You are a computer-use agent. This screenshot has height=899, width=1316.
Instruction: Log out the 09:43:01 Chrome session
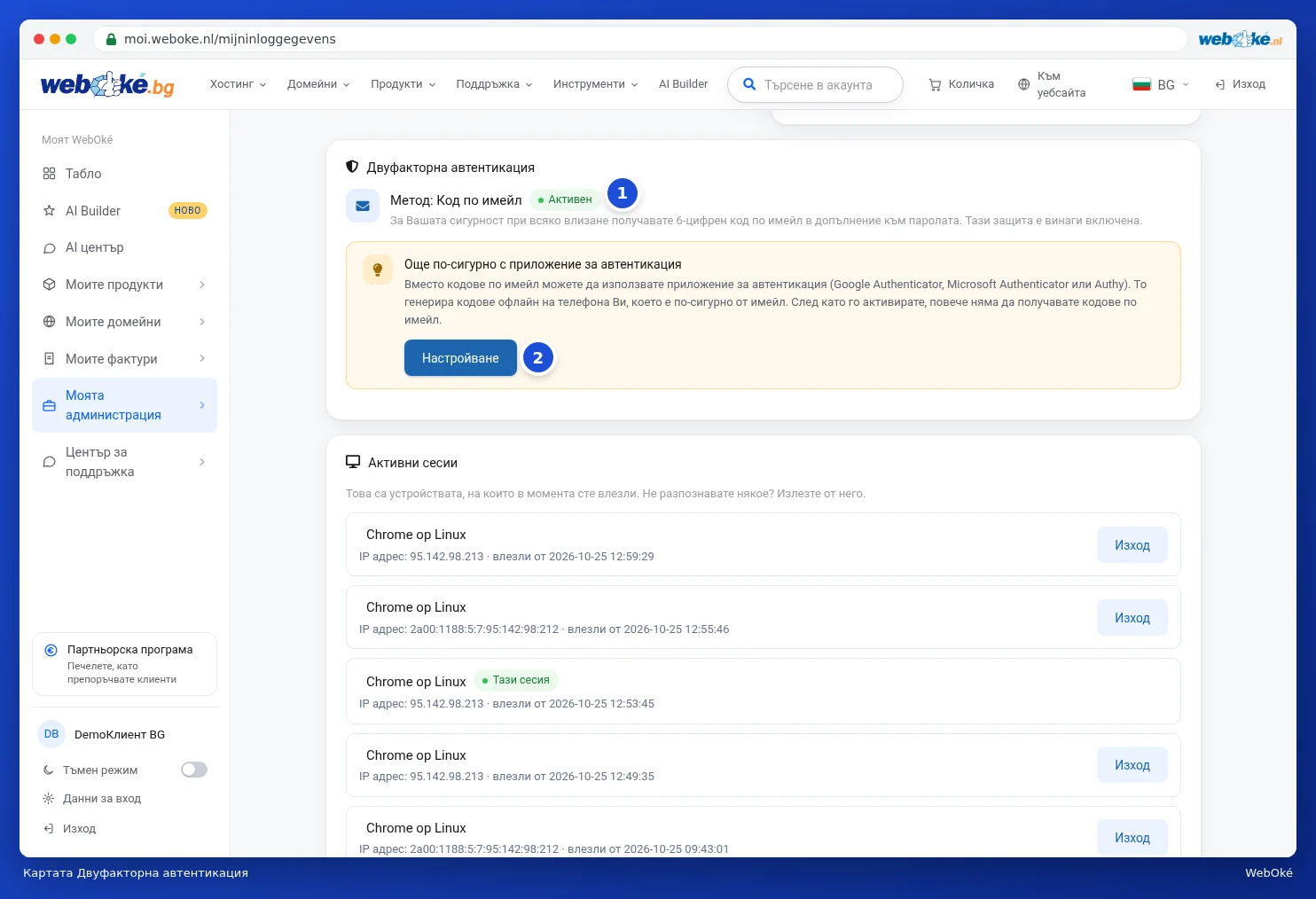point(1132,838)
